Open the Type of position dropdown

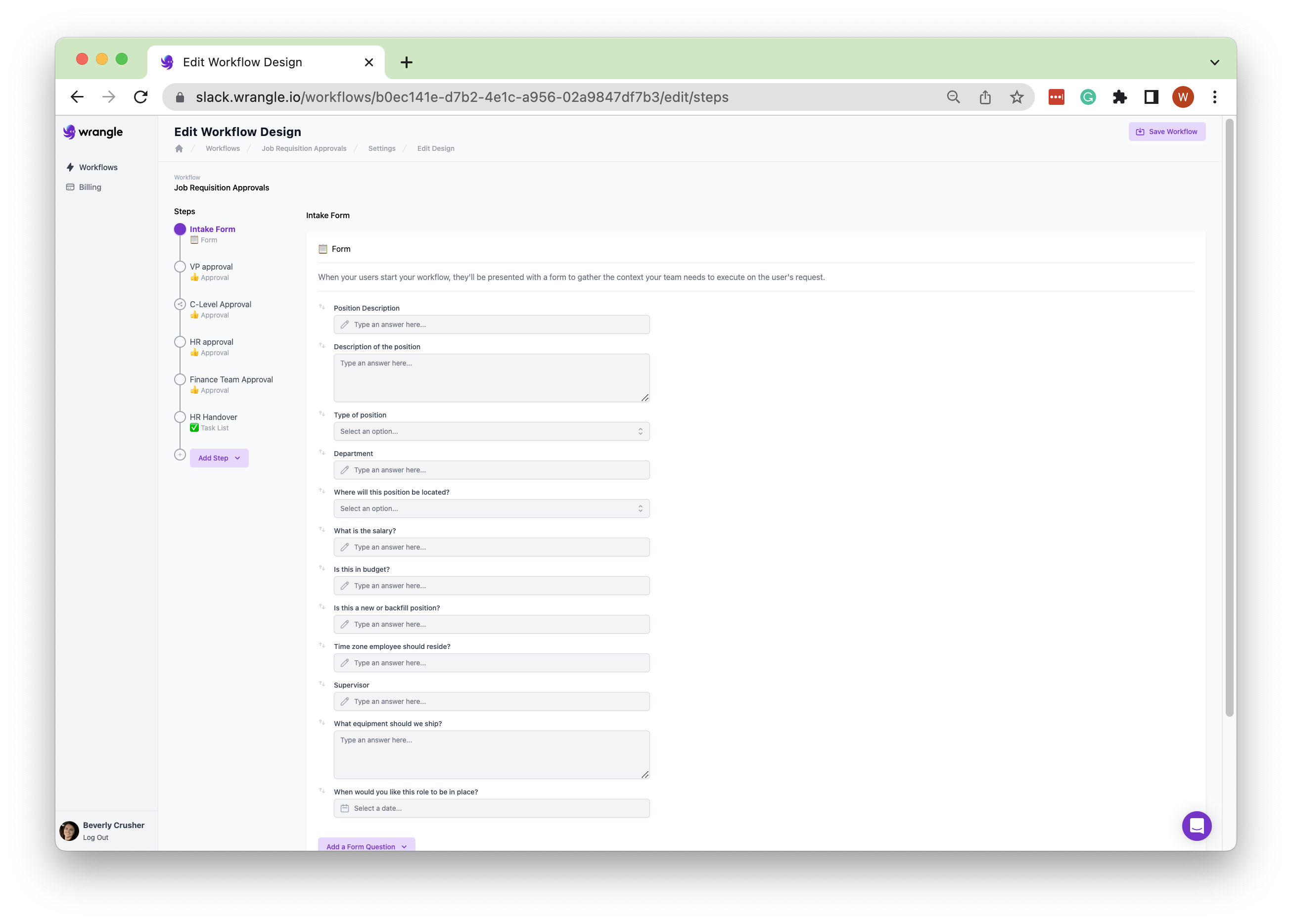pos(491,431)
